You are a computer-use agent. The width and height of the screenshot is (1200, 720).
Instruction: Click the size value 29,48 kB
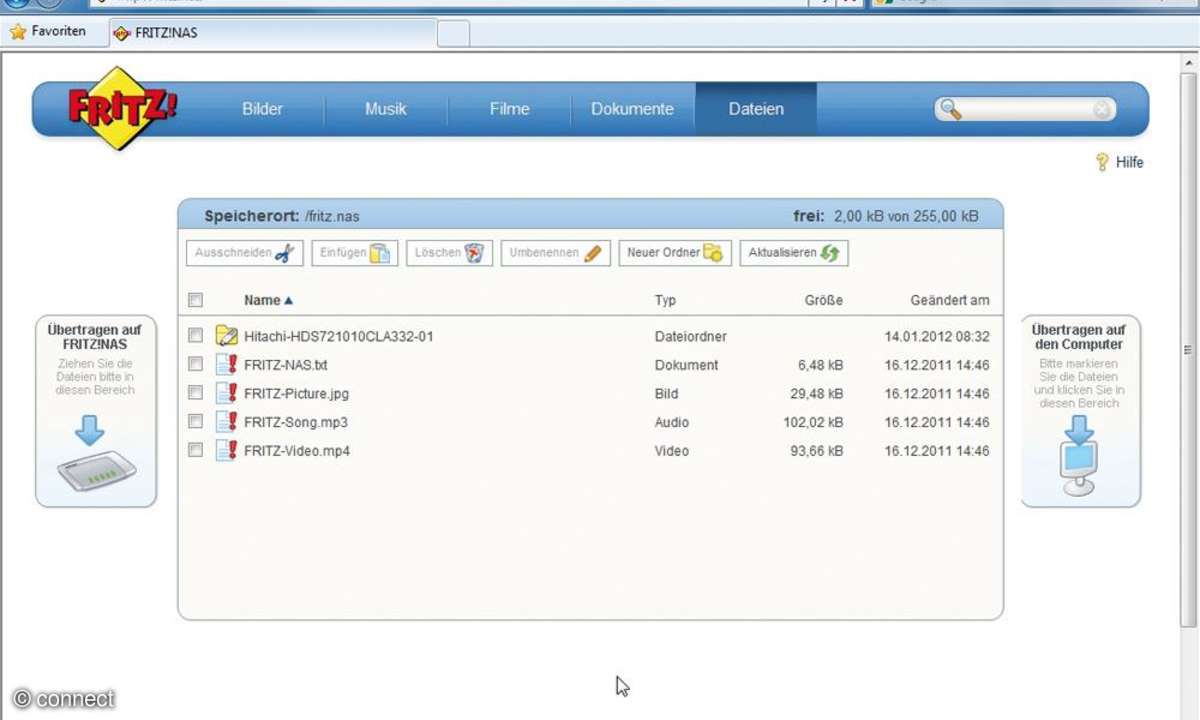point(817,393)
